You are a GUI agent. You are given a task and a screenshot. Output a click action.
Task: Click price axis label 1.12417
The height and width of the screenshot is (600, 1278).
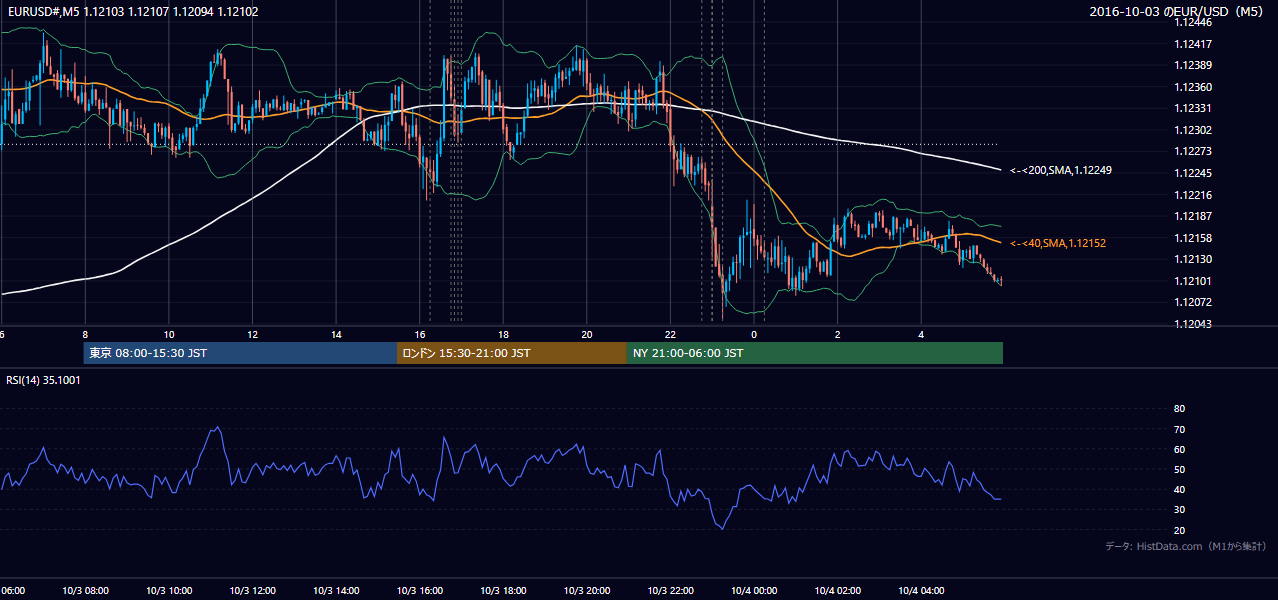[x=1192, y=44]
